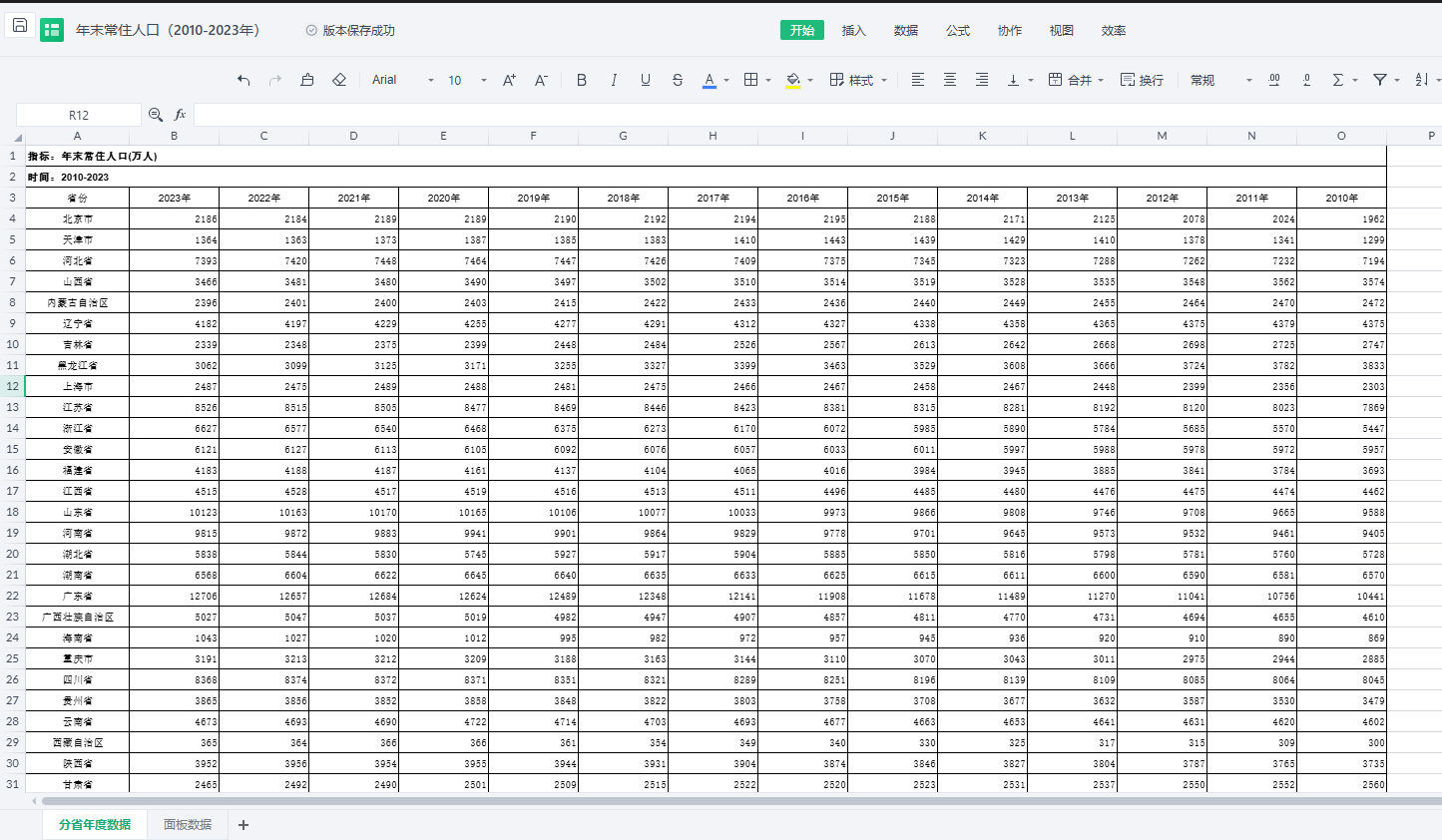This screenshot has width=1442, height=840.
Task: Redo the last undone action
Action: (275, 80)
